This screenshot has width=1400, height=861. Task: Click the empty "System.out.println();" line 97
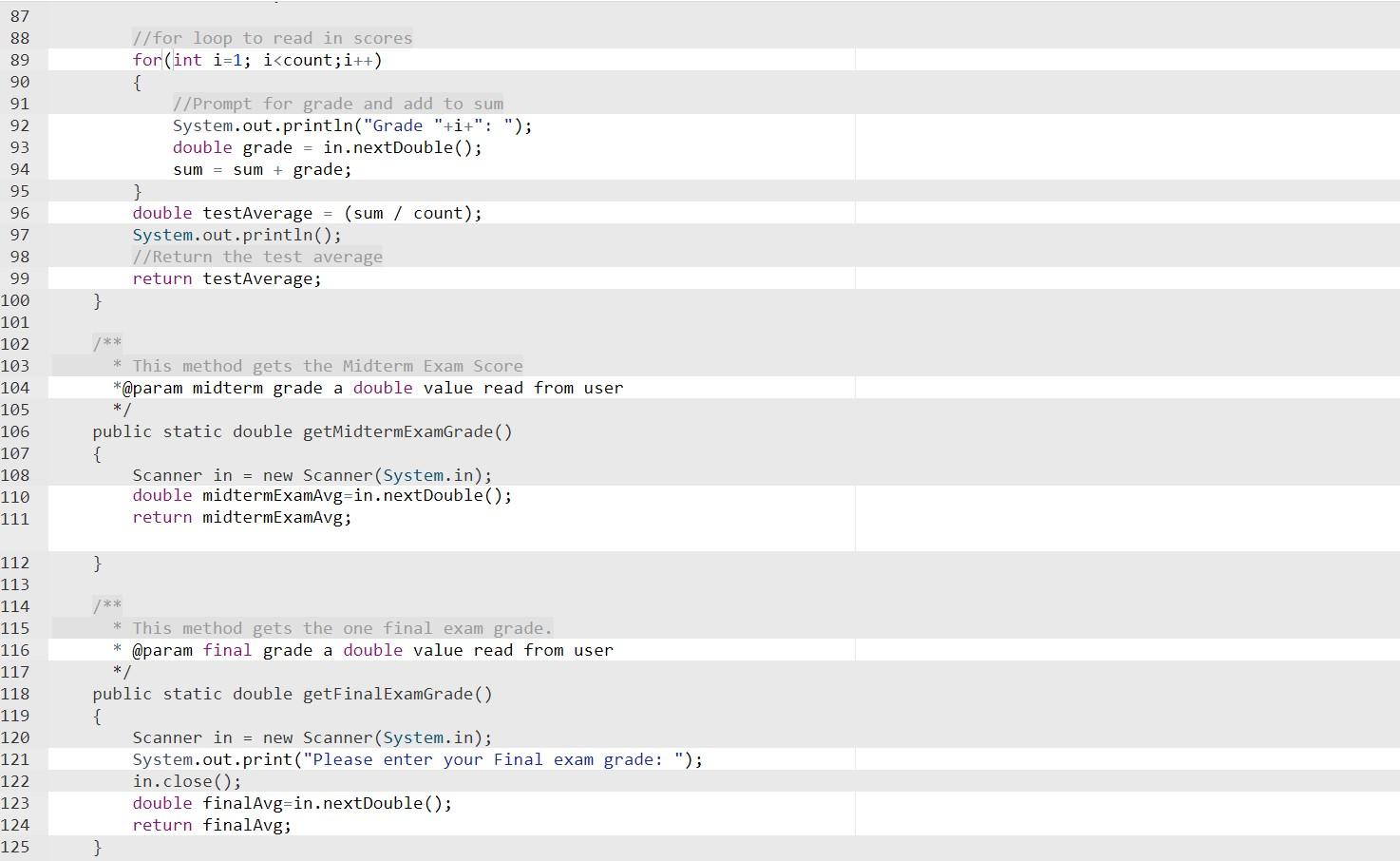pyautogui.click(x=236, y=235)
